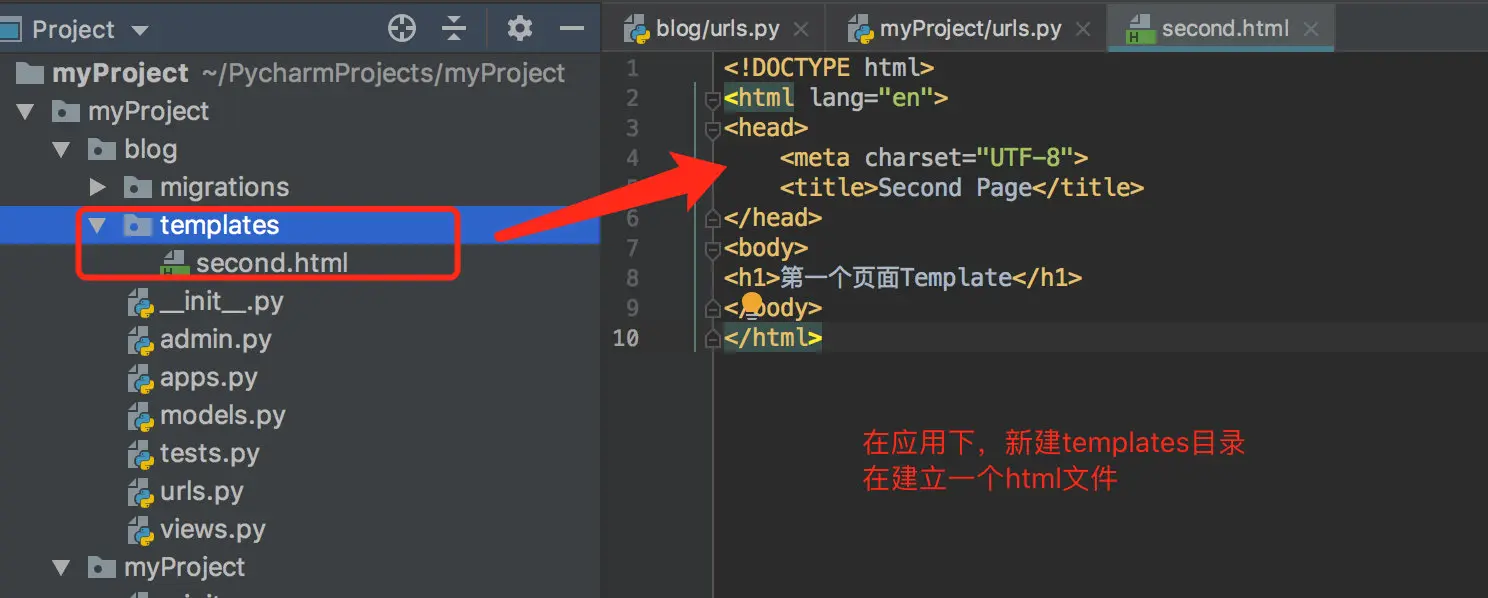Fold the html tag at line 2
This screenshot has height=598, width=1488.
click(713, 99)
